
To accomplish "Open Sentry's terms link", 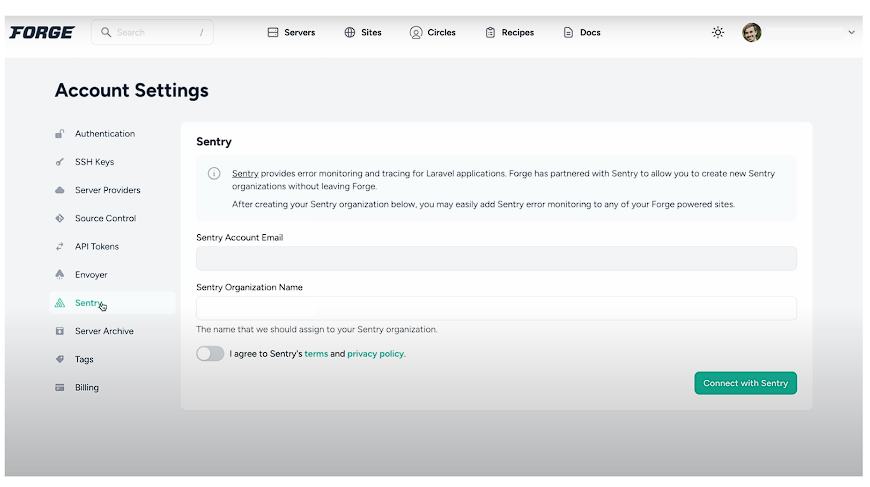I will 316,354.
